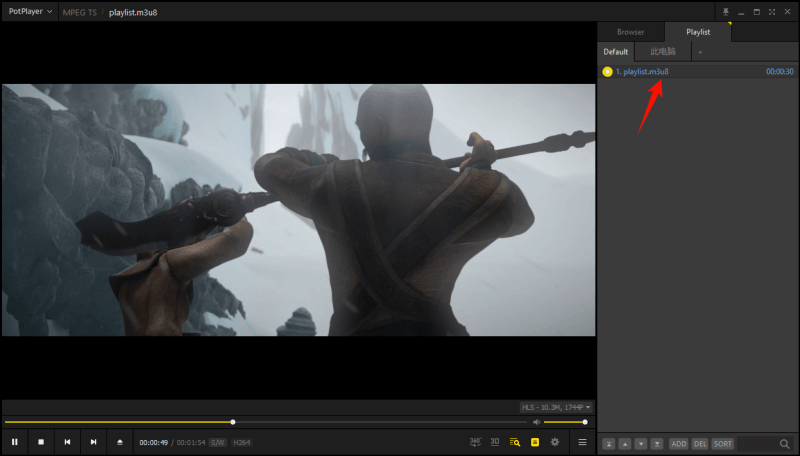Click the eject/open file icon
This screenshot has width=800, height=456.
tap(120, 442)
